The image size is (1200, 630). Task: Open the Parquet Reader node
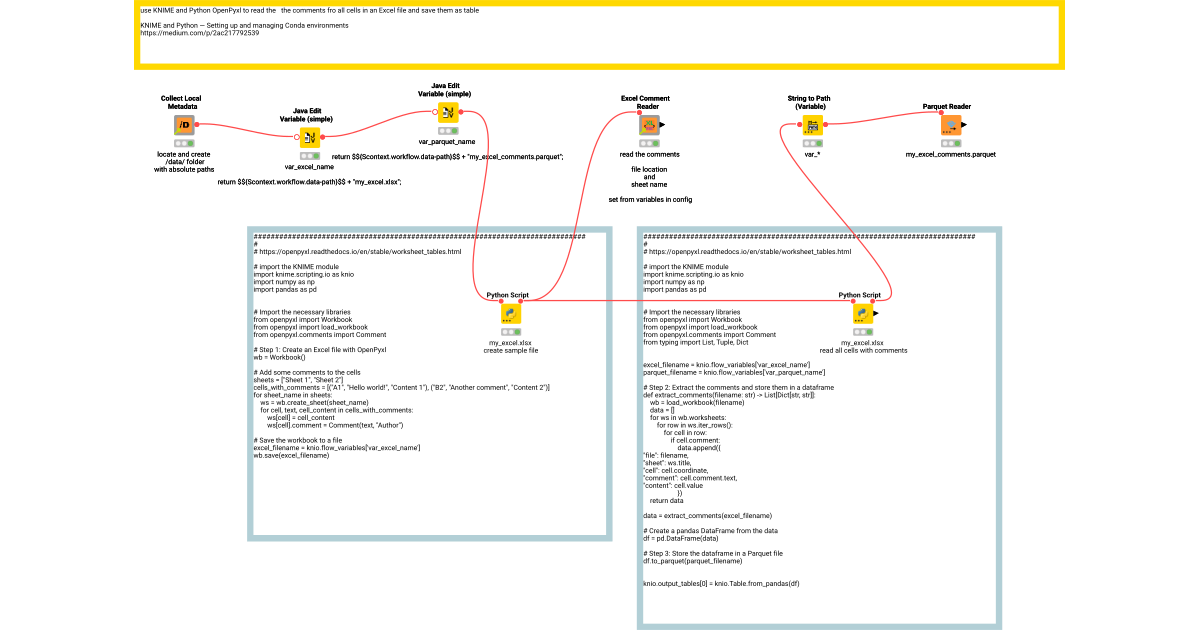(x=949, y=125)
